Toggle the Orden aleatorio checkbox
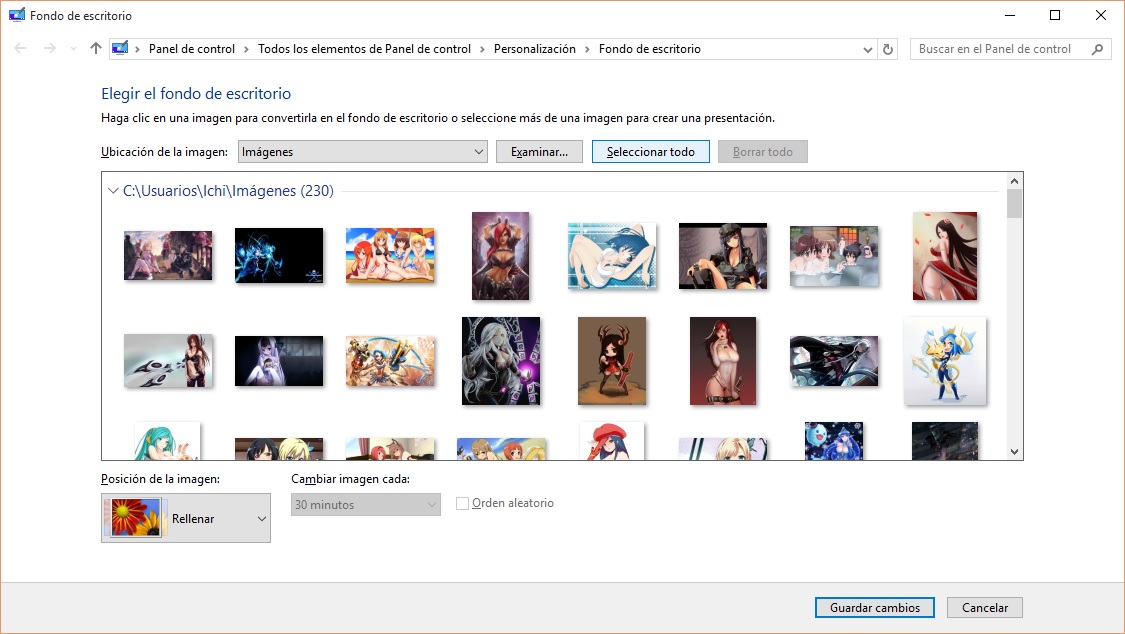This screenshot has width=1125, height=634. pos(463,503)
